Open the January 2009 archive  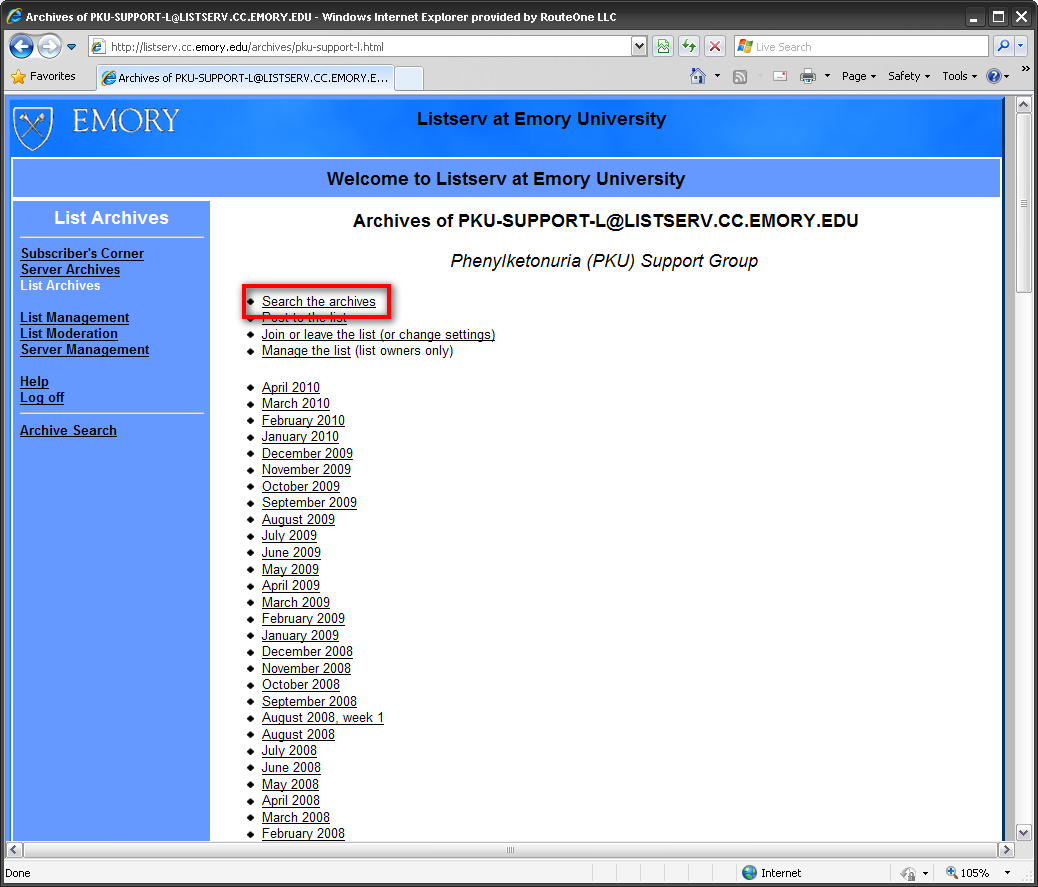coord(300,635)
